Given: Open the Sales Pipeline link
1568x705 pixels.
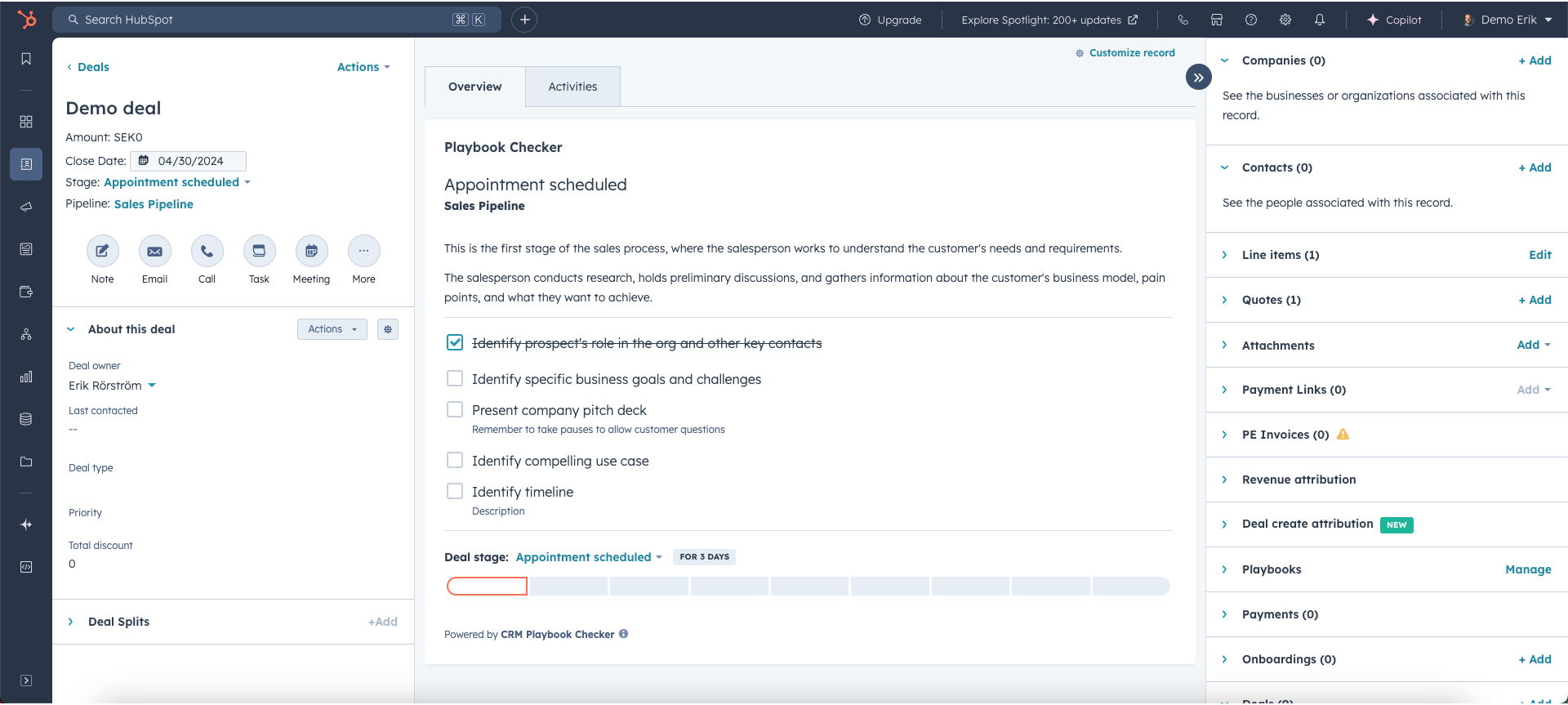Looking at the screenshot, I should [x=154, y=204].
